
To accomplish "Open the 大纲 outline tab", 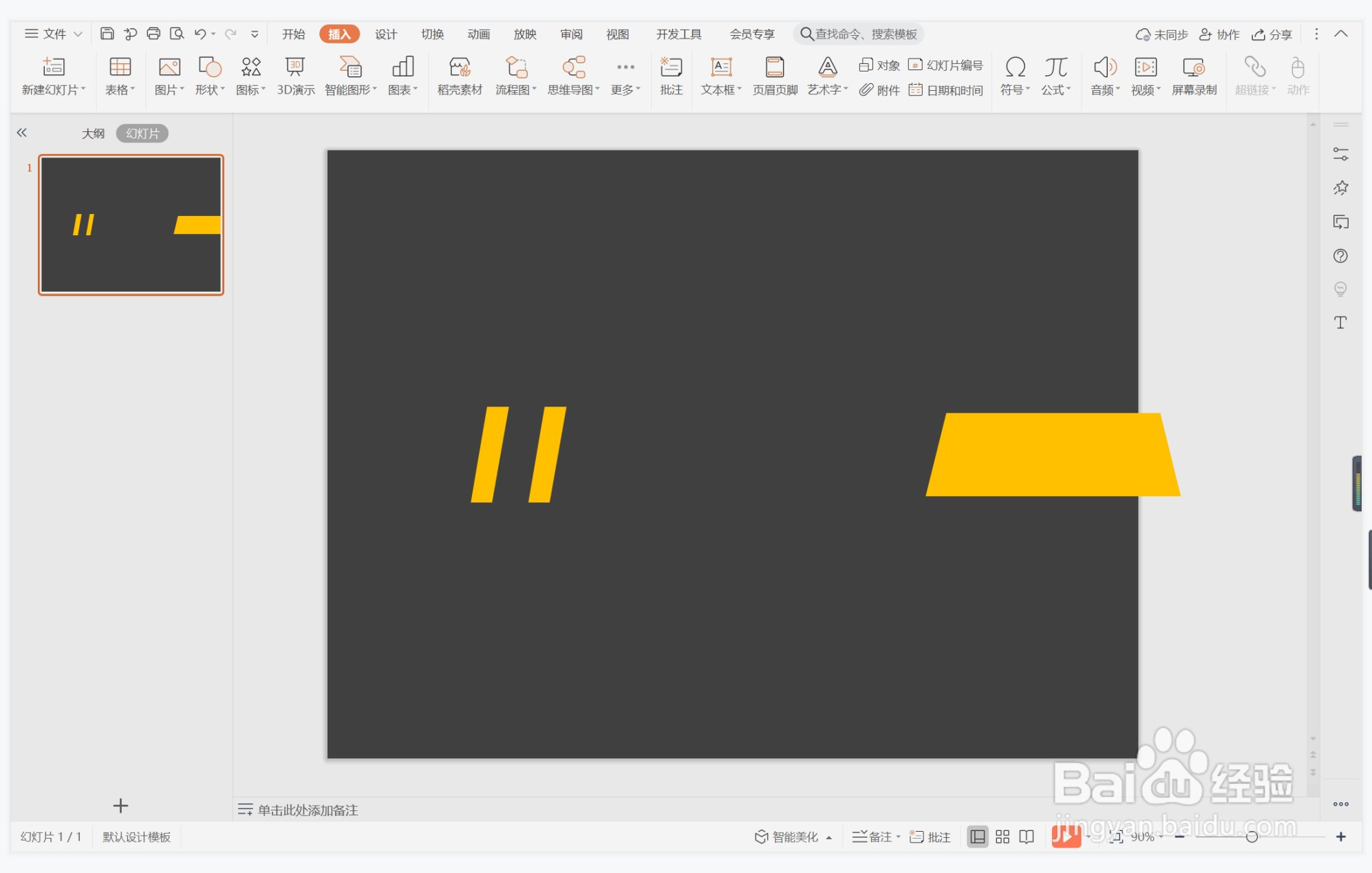I will [x=93, y=133].
